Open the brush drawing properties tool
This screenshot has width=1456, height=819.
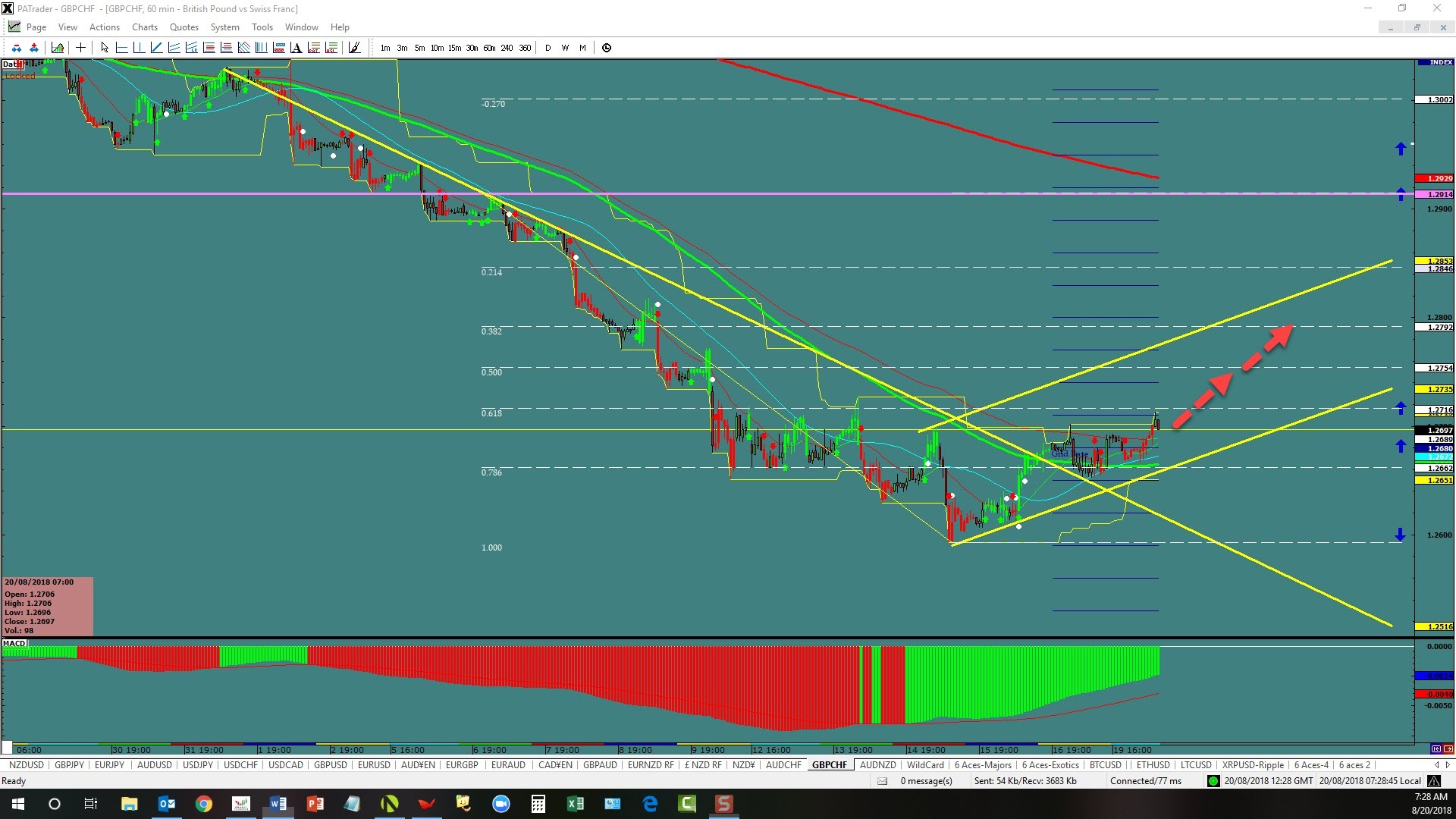pos(354,48)
